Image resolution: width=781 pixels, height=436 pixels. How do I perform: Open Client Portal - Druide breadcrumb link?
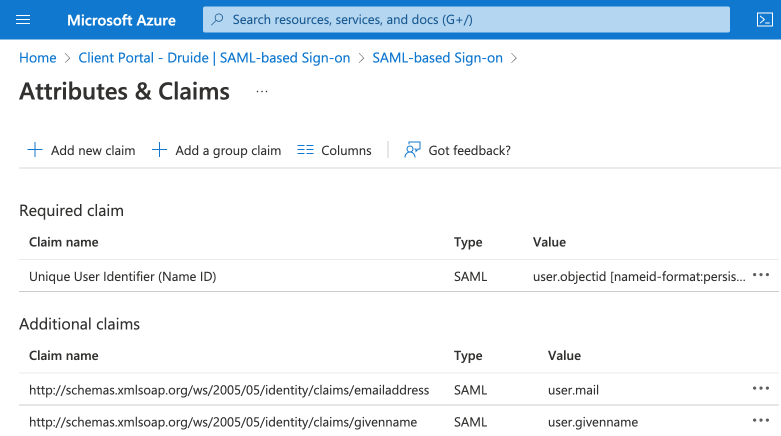click(x=215, y=58)
